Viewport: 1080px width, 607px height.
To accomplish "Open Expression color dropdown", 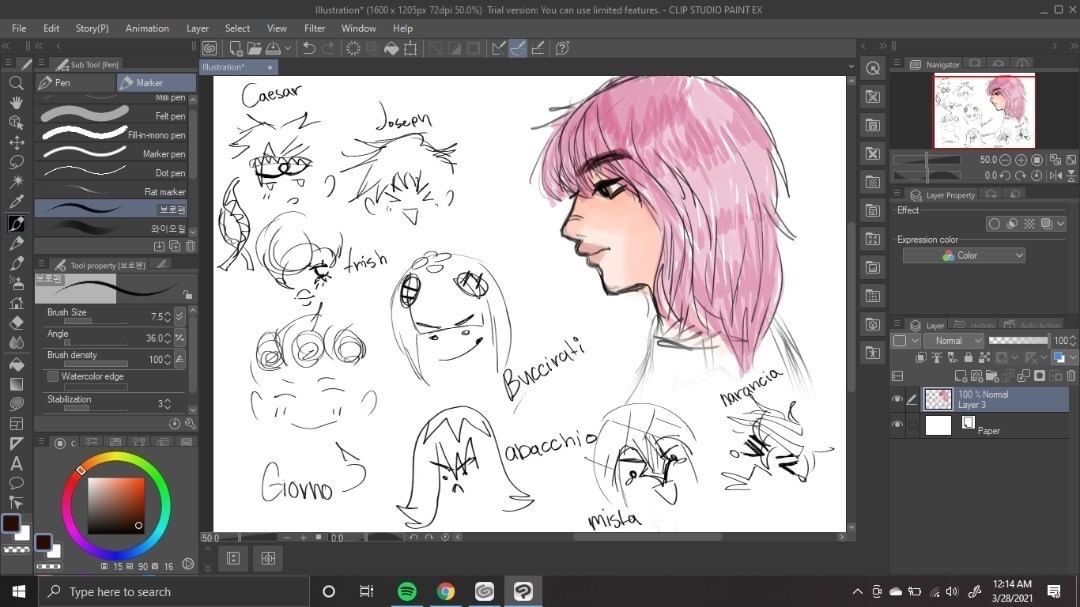I will click(964, 256).
